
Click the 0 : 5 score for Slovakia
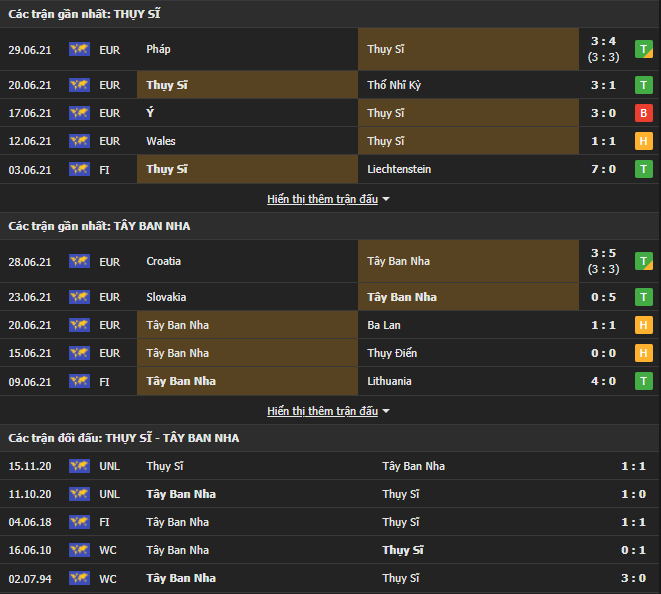point(603,297)
